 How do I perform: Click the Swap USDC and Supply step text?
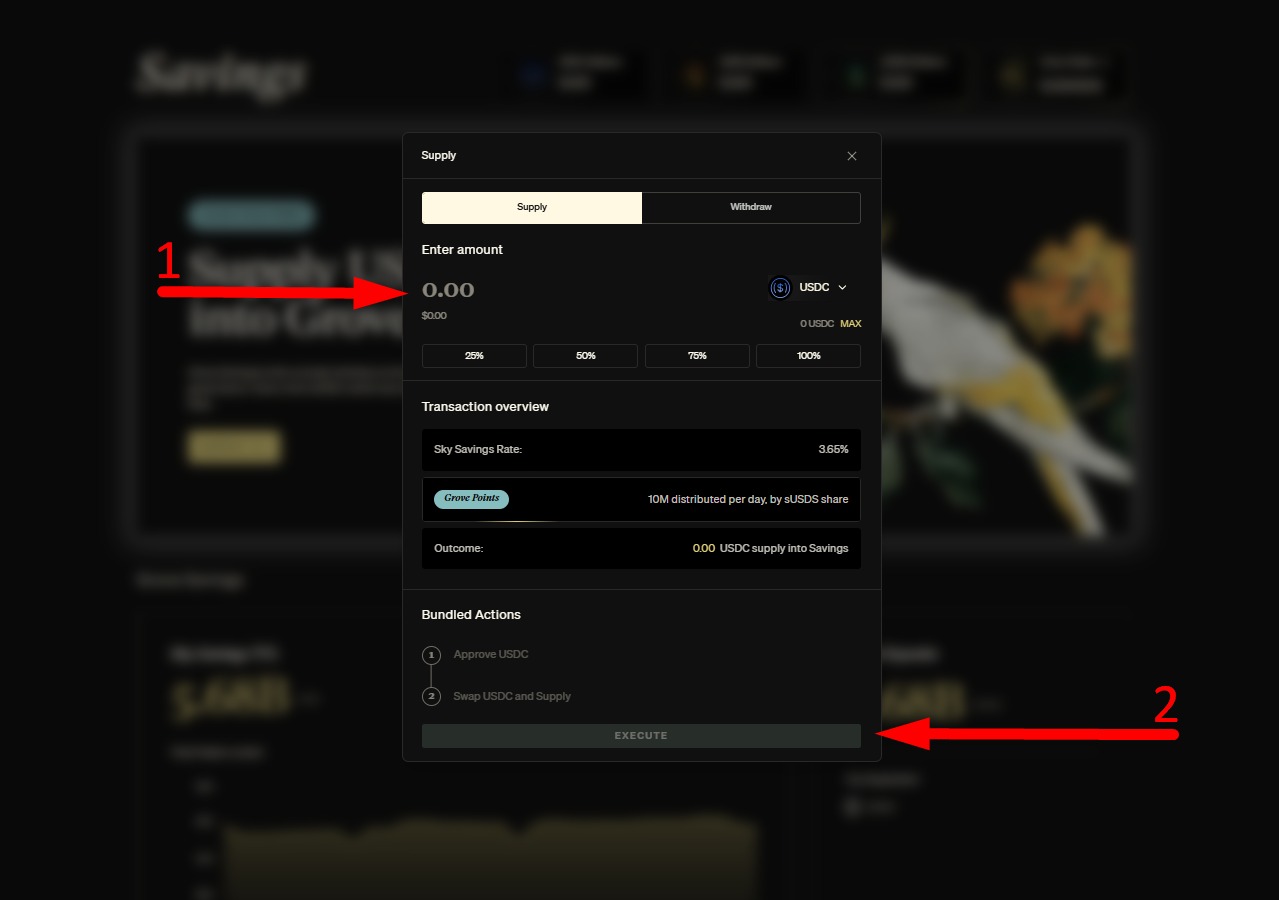512,696
